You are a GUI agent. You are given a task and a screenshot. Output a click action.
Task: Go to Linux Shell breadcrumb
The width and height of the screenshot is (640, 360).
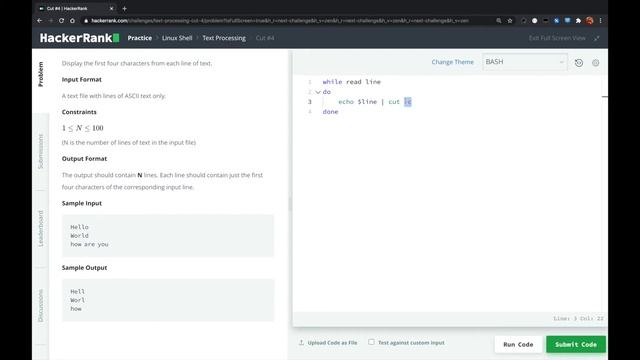coord(177,38)
